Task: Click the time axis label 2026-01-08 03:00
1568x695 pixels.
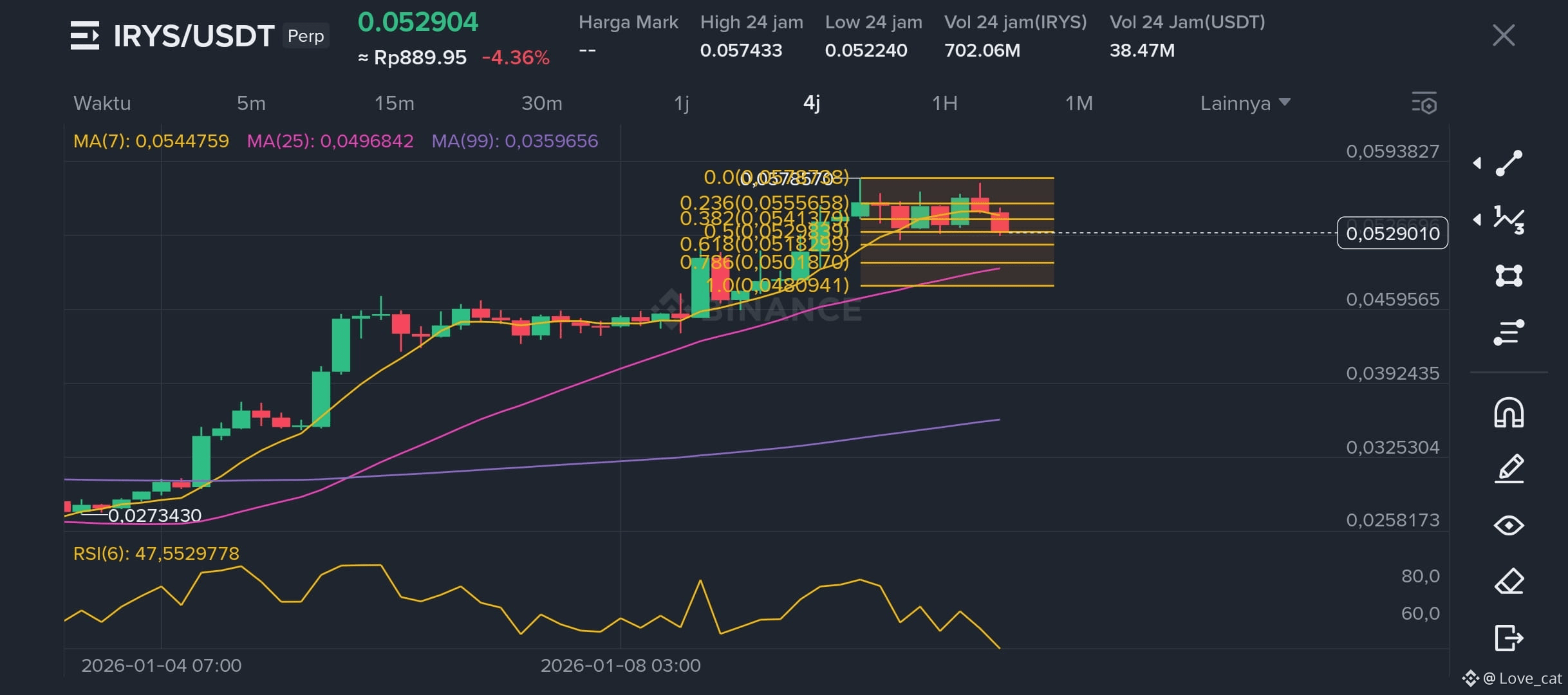Action: pos(621,665)
